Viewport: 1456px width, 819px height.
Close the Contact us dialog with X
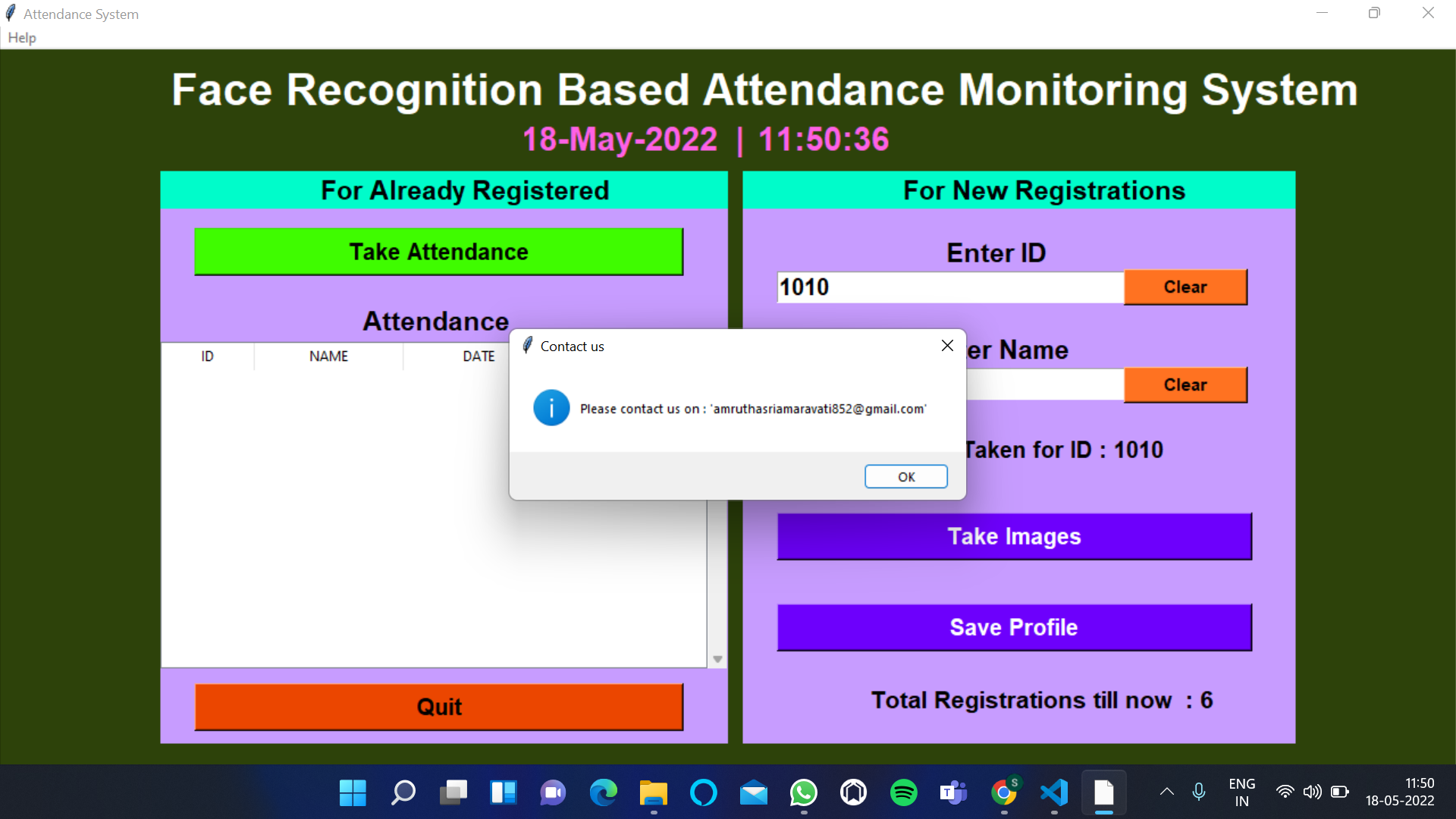point(947,346)
